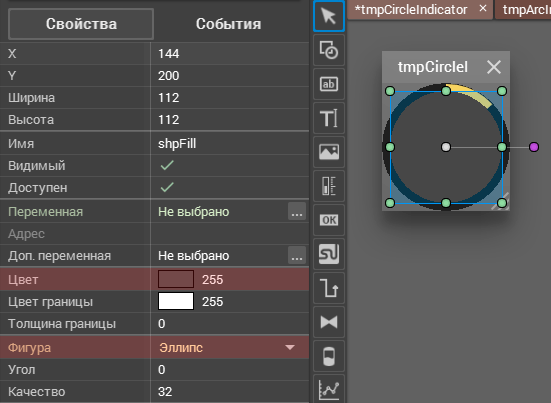Open variable picker for Переменная
Screen dimensions: 551x403
(x=297, y=212)
